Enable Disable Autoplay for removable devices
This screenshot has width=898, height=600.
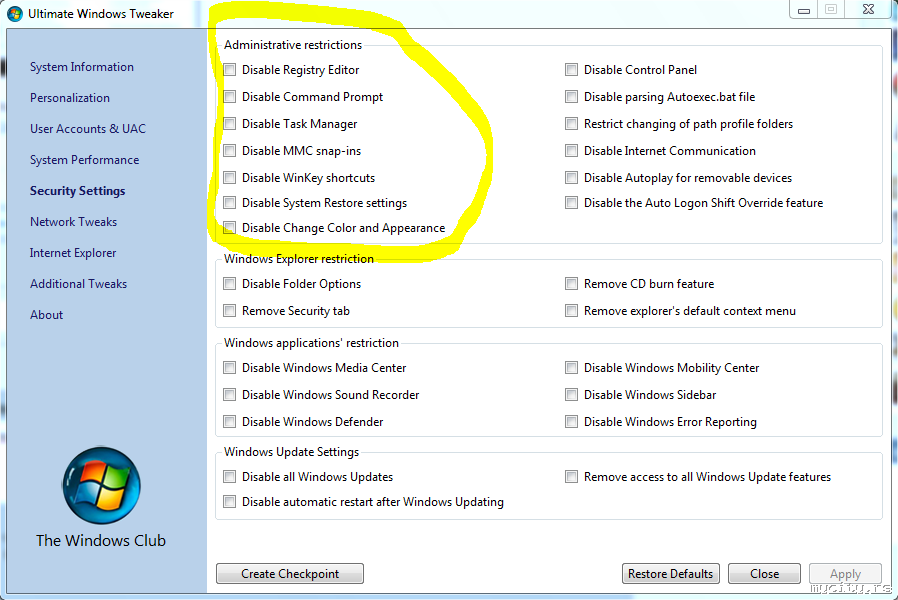572,177
